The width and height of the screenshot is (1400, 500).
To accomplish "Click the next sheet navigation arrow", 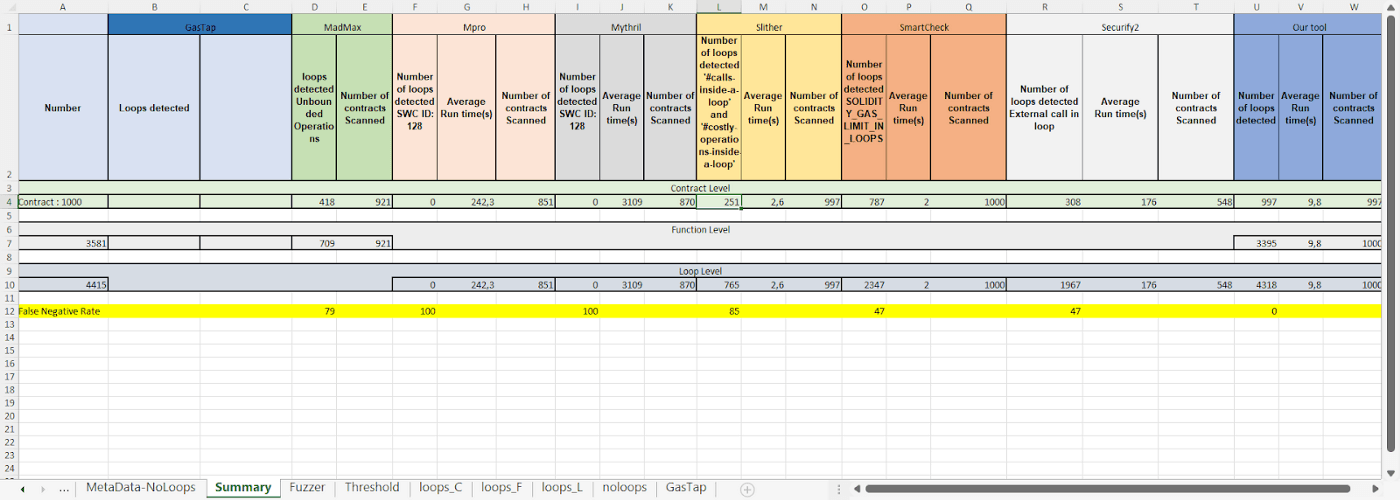I will 42,489.
